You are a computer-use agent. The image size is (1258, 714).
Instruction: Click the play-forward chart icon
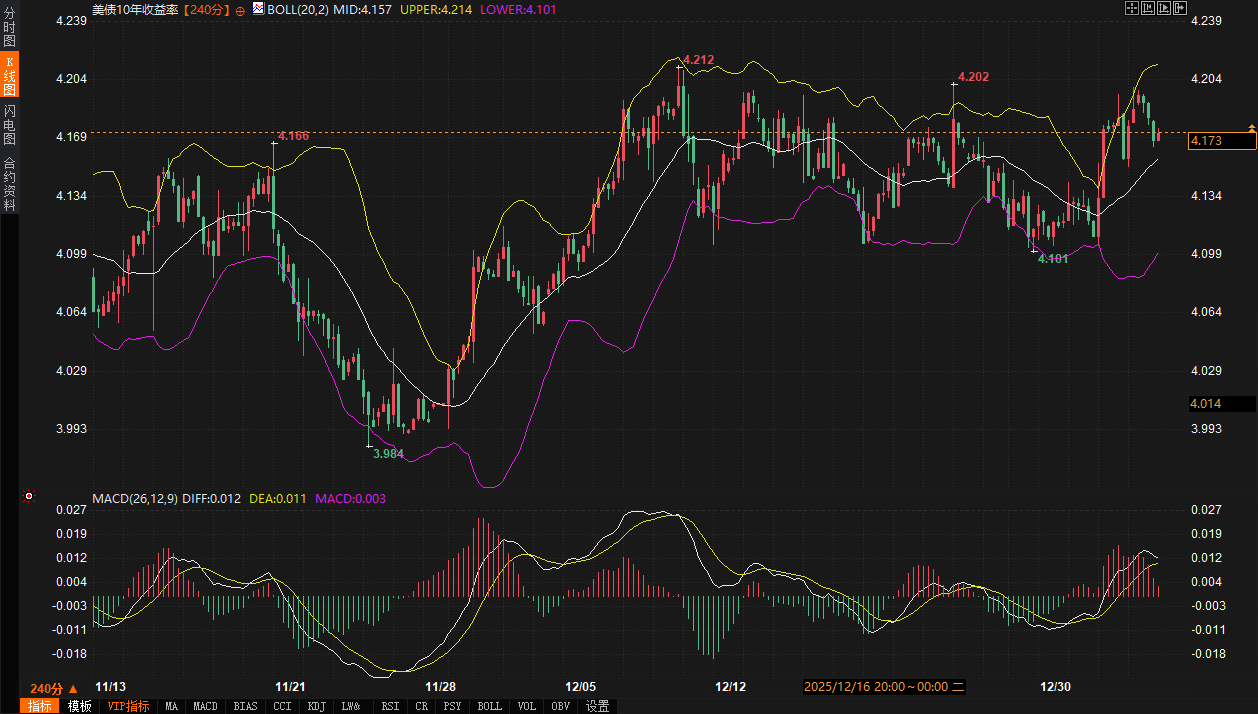tap(1164, 8)
